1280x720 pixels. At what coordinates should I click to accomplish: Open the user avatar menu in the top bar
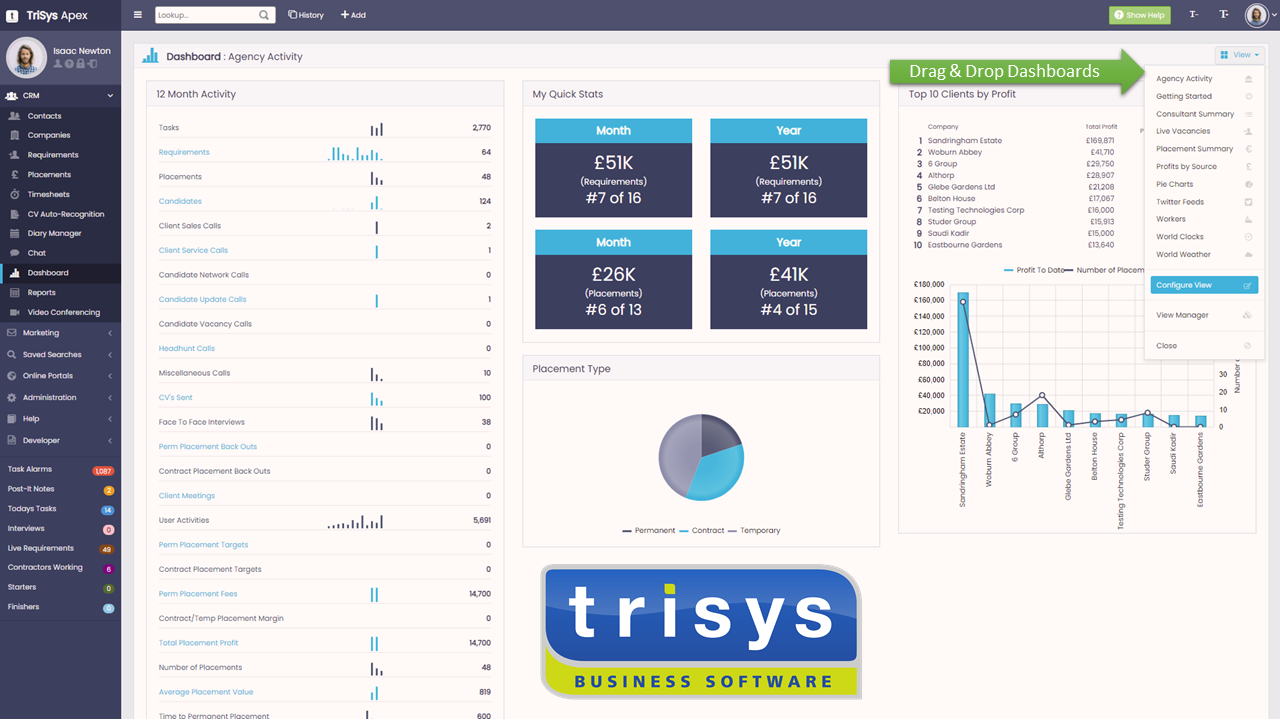click(1257, 15)
